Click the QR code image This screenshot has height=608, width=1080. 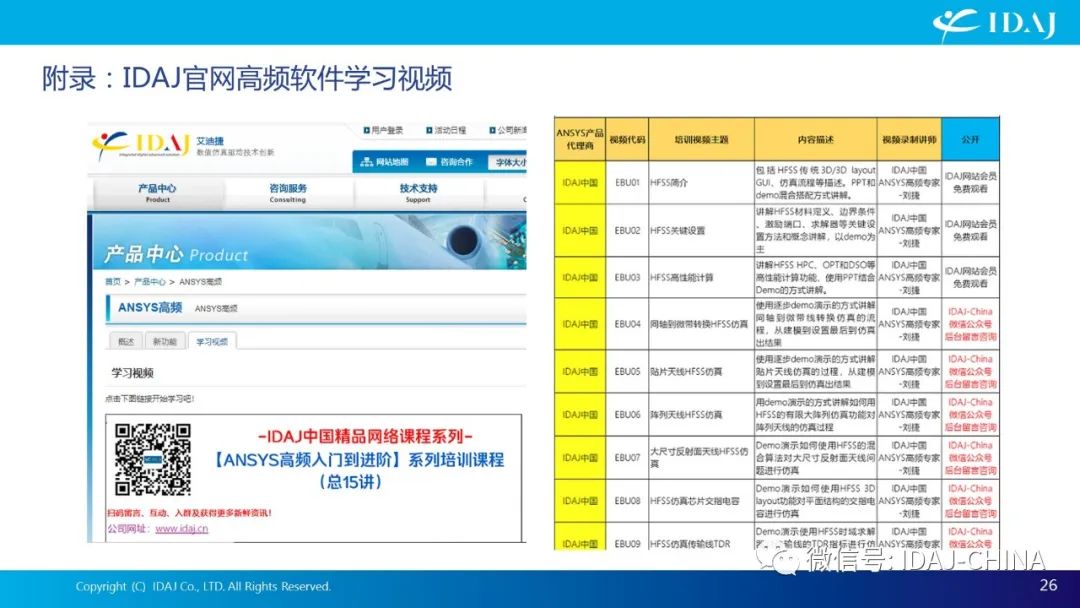[x=153, y=459]
